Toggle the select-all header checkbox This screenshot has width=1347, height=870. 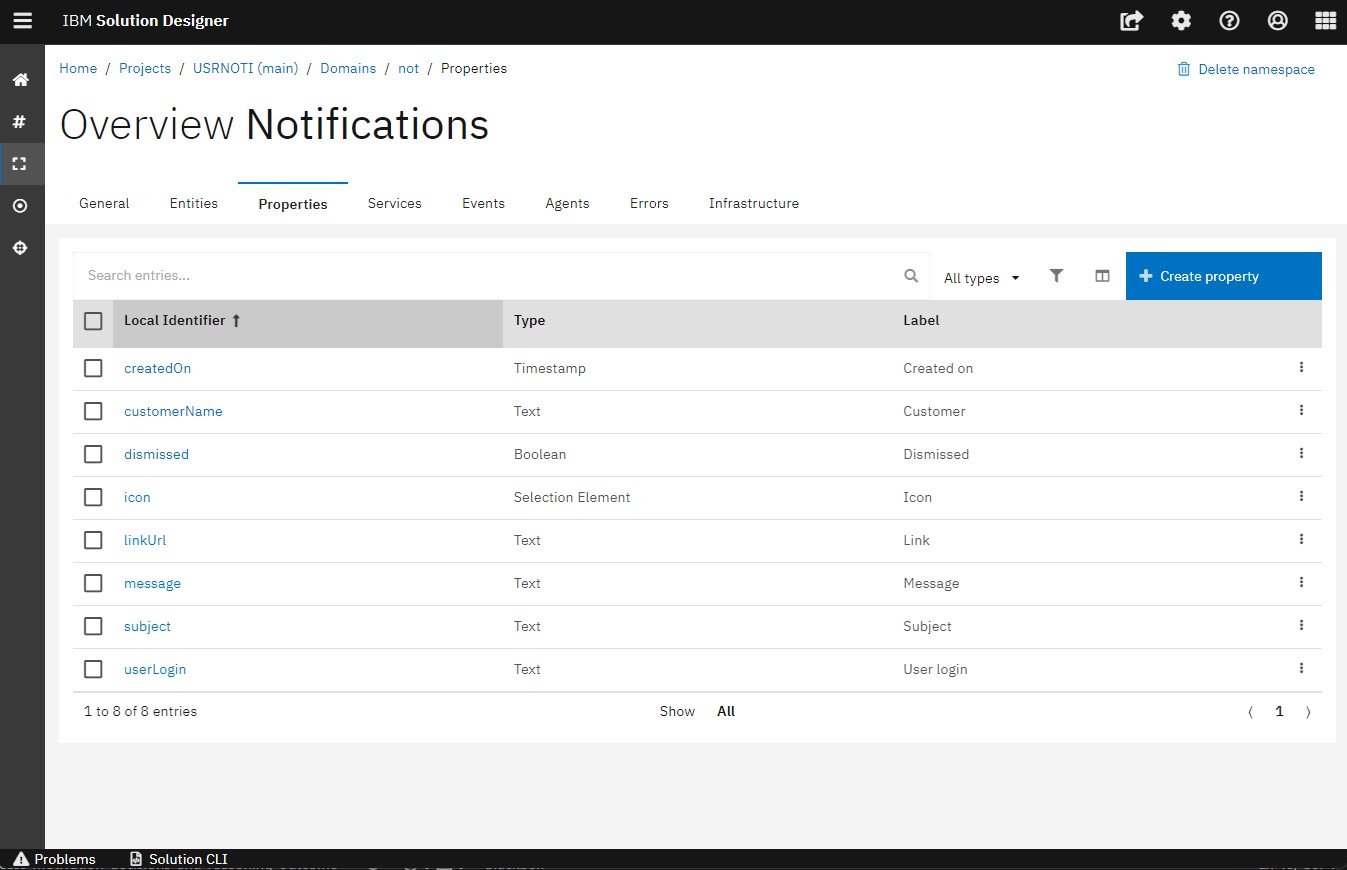click(x=93, y=321)
